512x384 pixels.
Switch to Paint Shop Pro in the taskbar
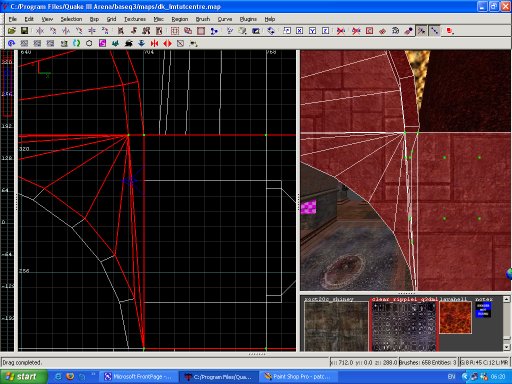(299, 377)
